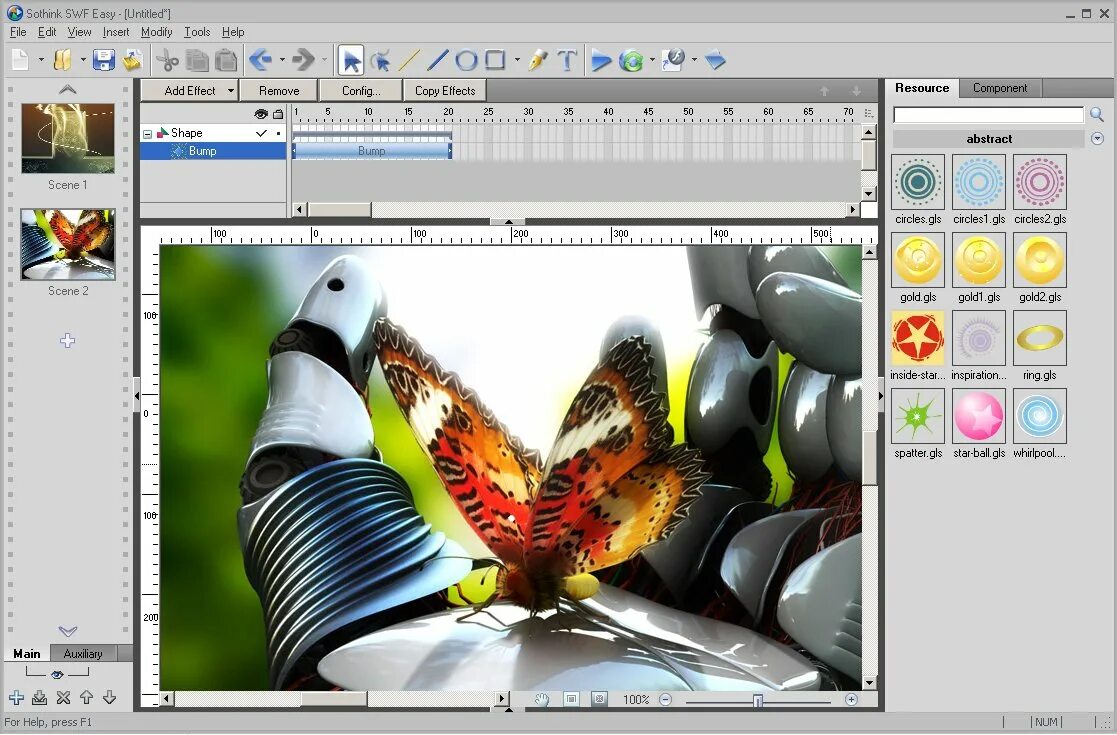Click the New document icon
The height and width of the screenshot is (735, 1117).
(21, 61)
